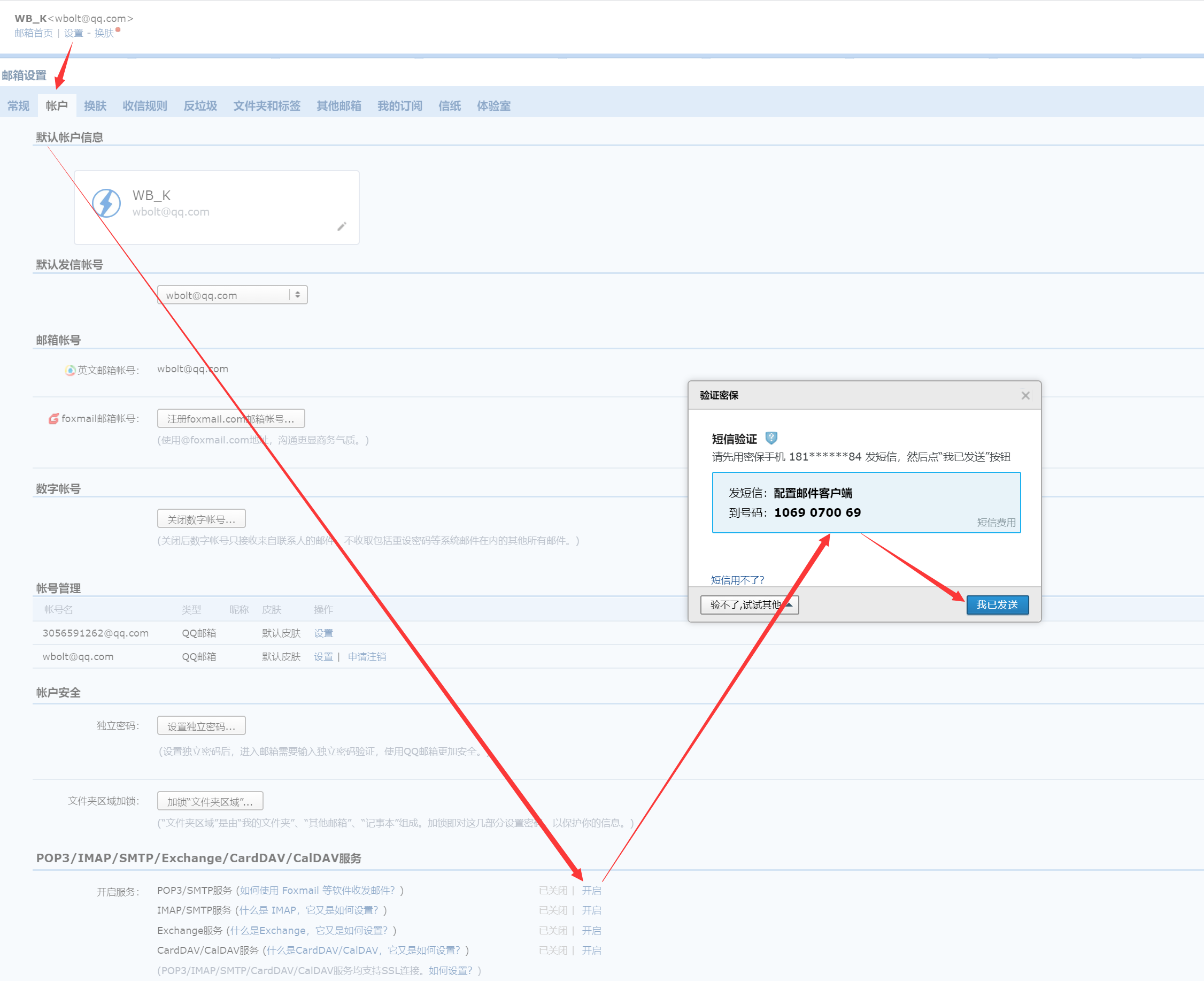Viewport: 1204px width, 981px height.
Task: Switch to the 反垃圾 tab
Action: tap(200, 106)
